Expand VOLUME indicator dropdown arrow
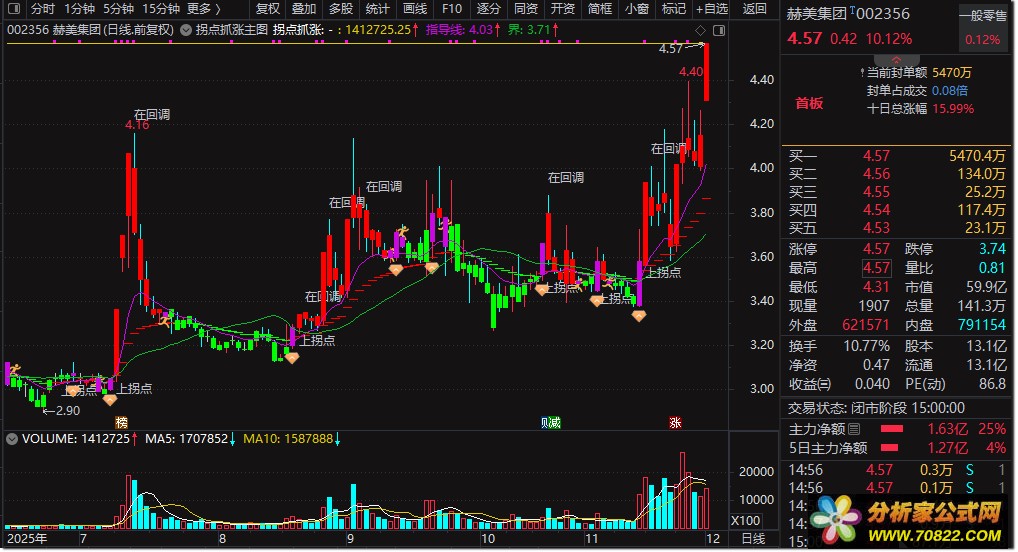This screenshot has width=1018, height=552. [x=12, y=439]
